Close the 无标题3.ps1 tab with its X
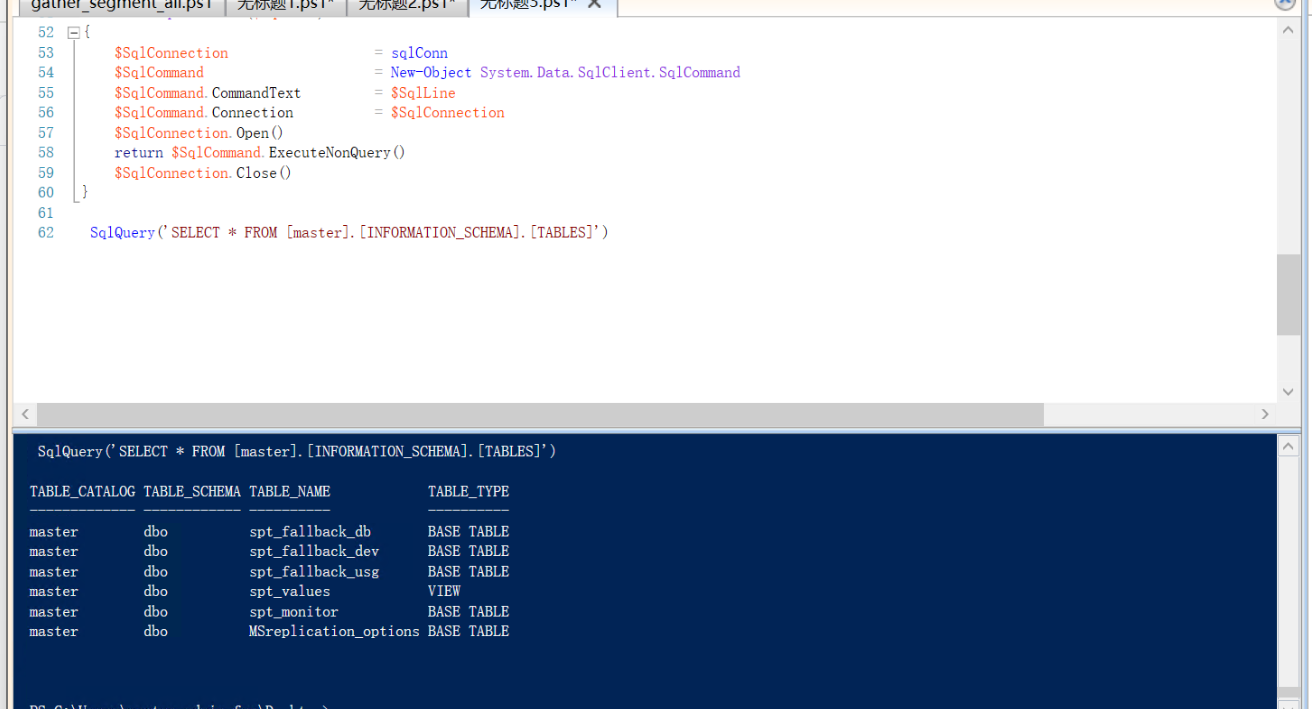The height and width of the screenshot is (709, 1312). [594, 4]
